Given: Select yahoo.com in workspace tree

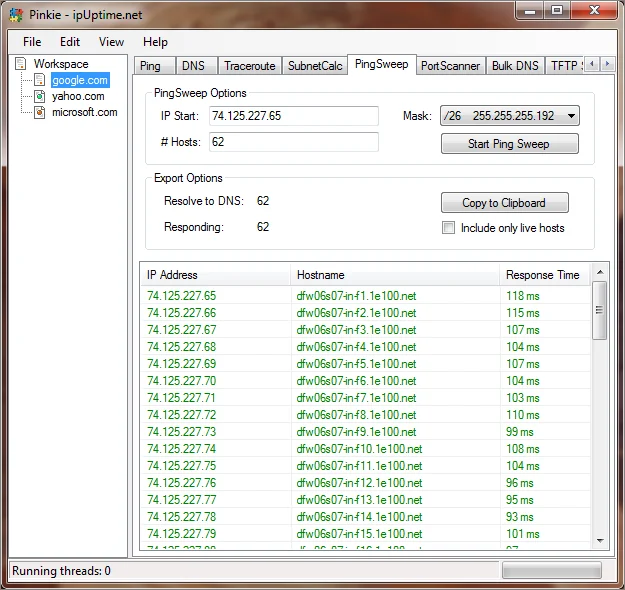Looking at the screenshot, I should (78, 96).
